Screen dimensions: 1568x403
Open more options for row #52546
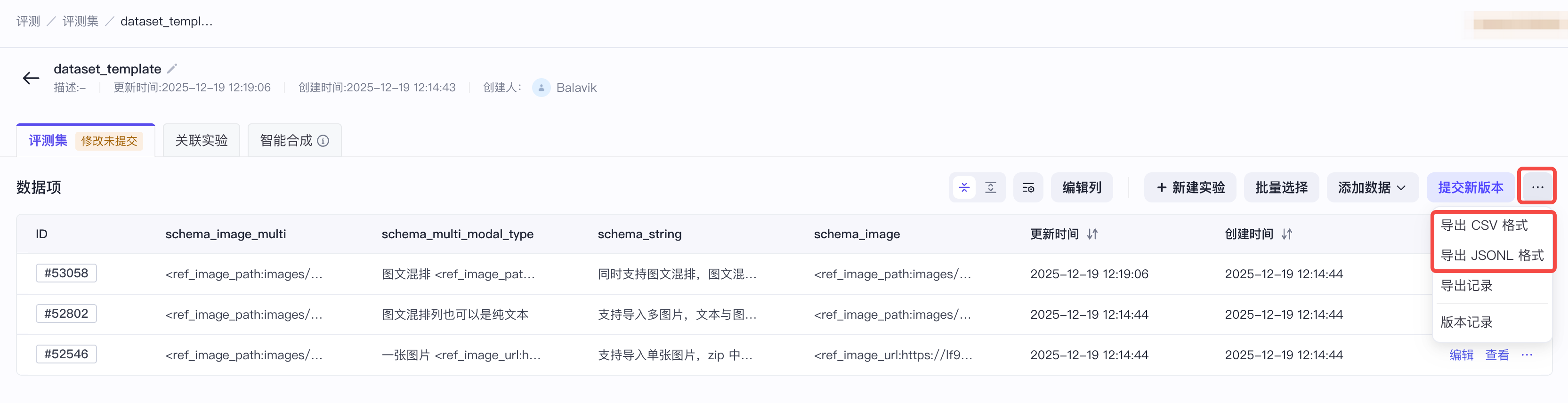(1527, 355)
